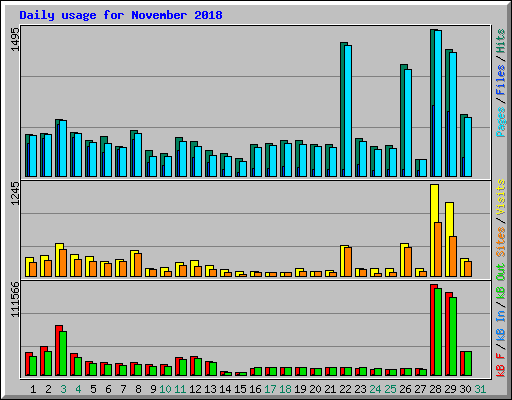Image resolution: width=512 pixels, height=400 pixels.
Task: Click the 'Sites' legend label
Action: point(501,242)
